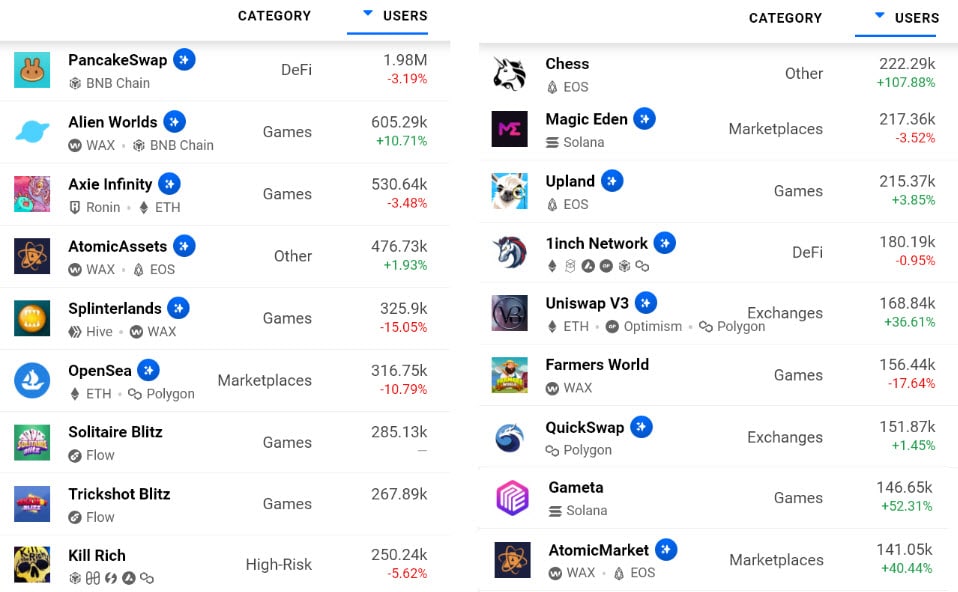Viewport: 958px width, 592px height.
Task: Open the Farmers World dapp link
Action: point(597,365)
